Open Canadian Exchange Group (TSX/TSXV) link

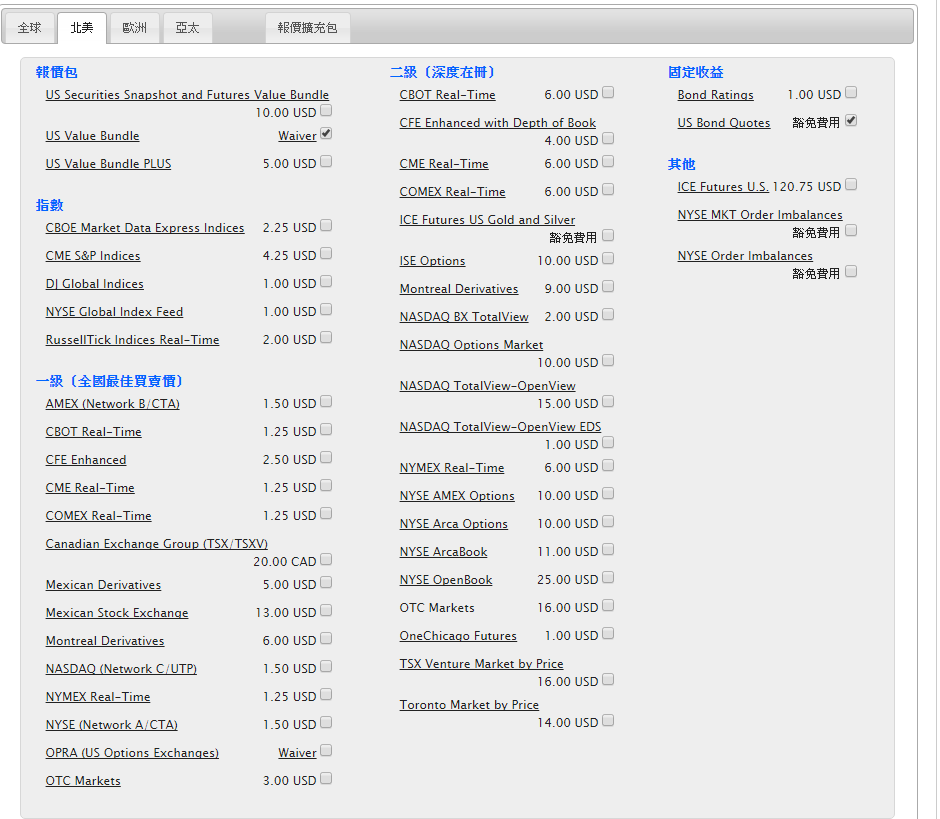click(156, 544)
